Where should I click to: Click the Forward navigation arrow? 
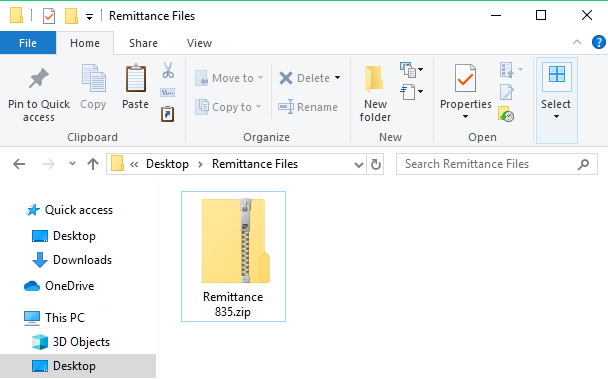[48, 164]
